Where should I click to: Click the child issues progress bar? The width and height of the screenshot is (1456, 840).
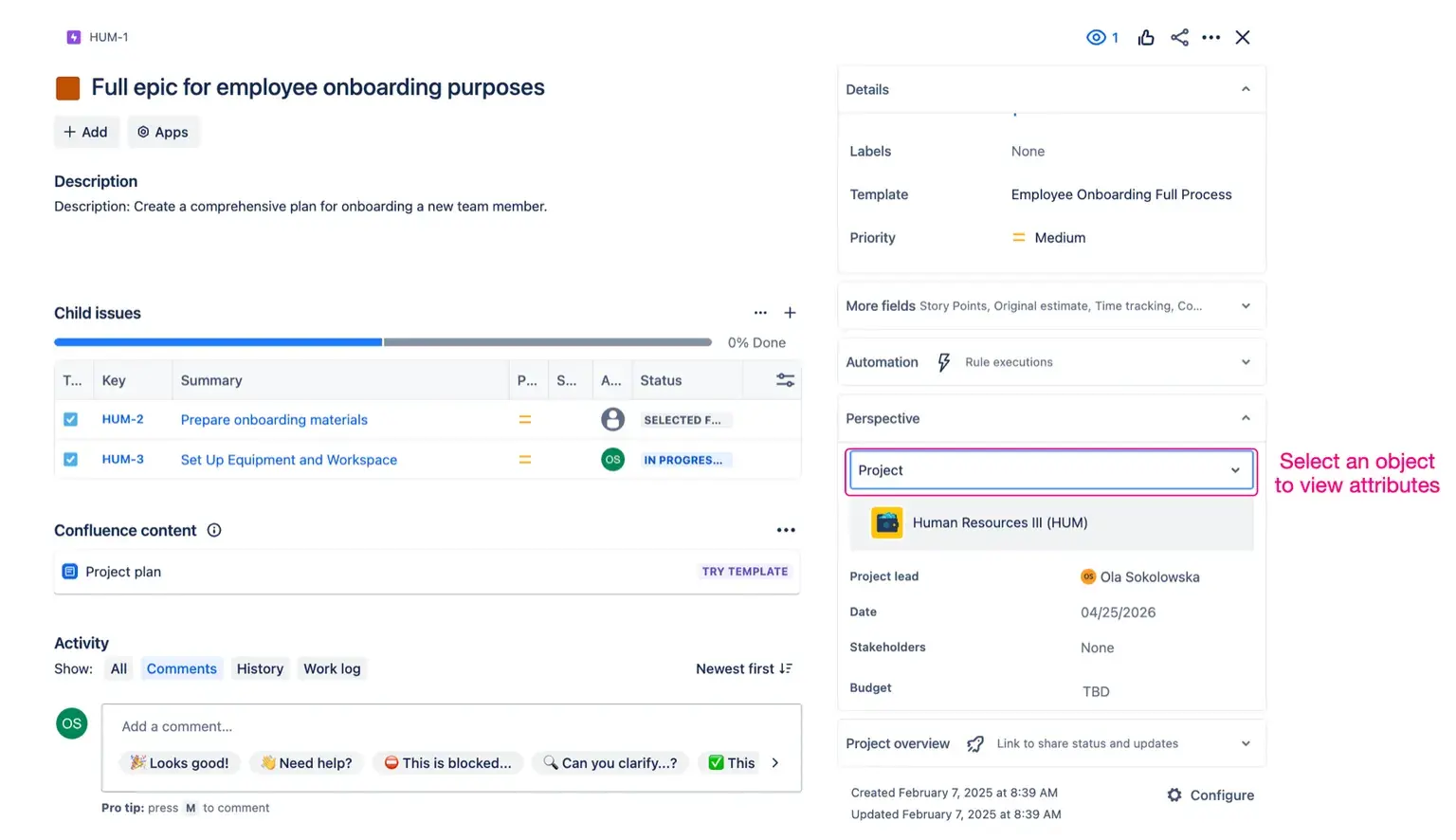pyautogui.click(x=382, y=342)
